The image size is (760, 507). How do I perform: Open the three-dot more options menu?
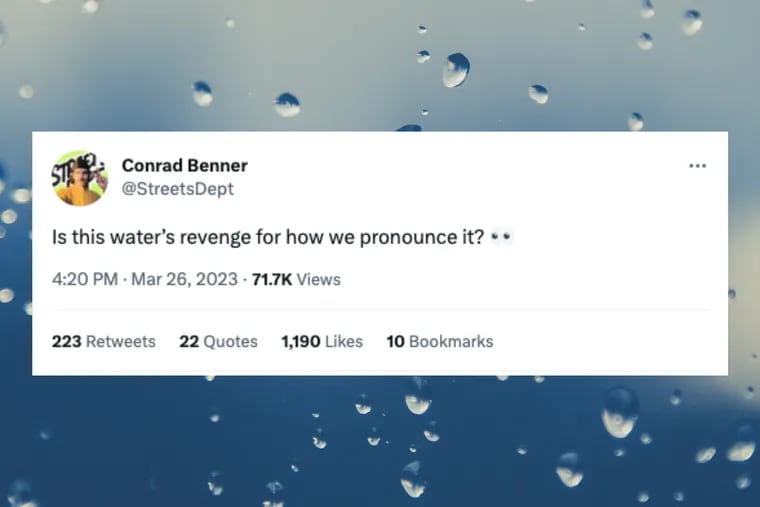coord(697,166)
